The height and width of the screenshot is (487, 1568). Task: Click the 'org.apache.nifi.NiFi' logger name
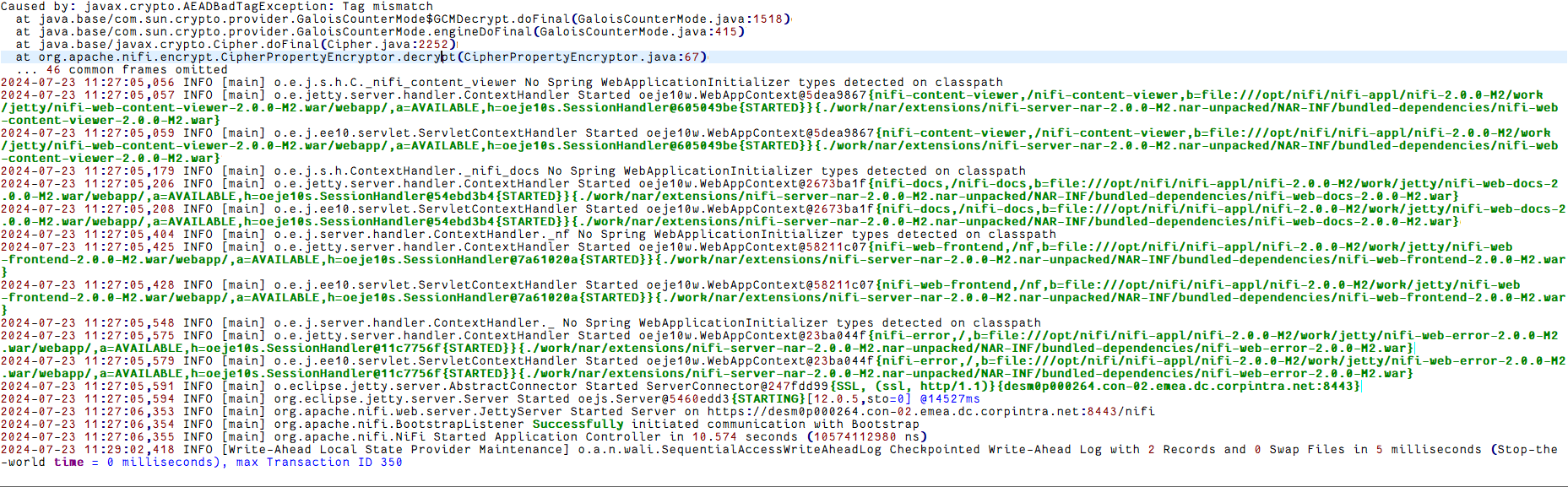349,436
